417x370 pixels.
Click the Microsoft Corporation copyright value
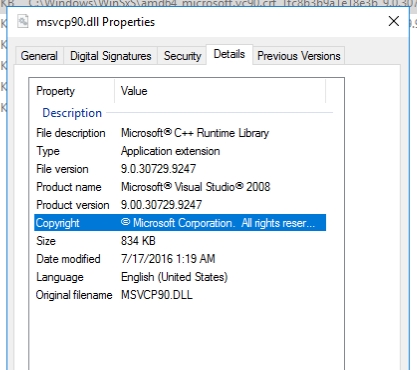218,223
